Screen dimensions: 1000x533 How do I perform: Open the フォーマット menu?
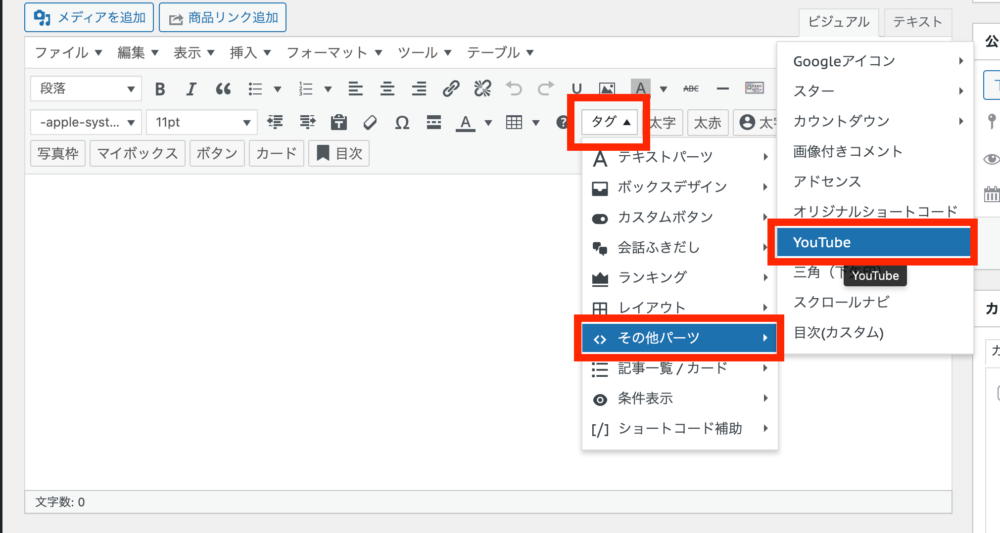coord(334,52)
